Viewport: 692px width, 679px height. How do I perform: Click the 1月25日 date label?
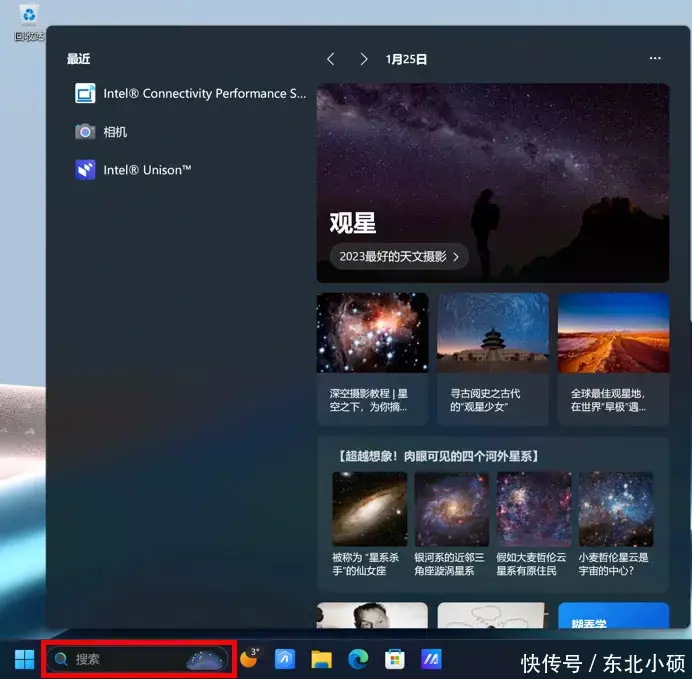click(x=406, y=59)
